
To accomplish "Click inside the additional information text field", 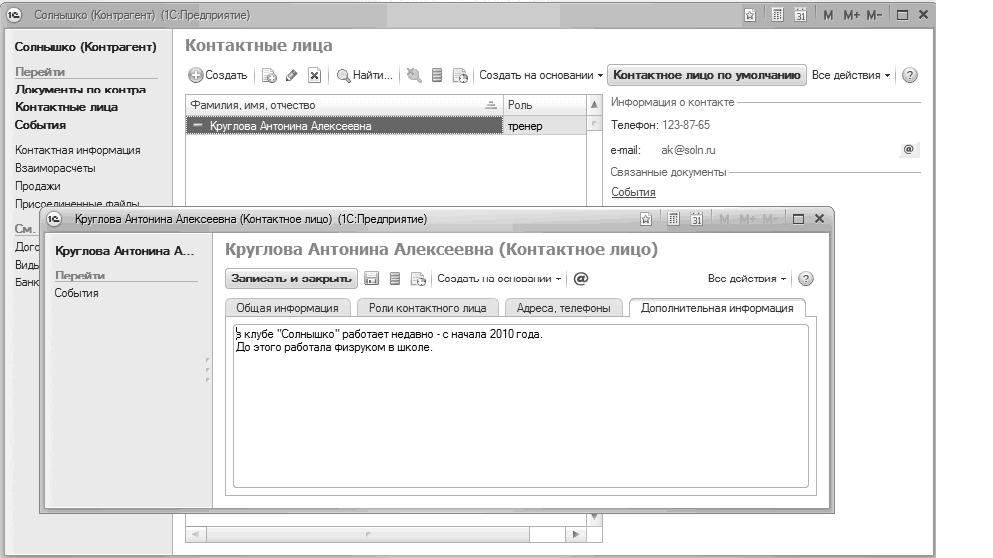I will pyautogui.click(x=521, y=406).
